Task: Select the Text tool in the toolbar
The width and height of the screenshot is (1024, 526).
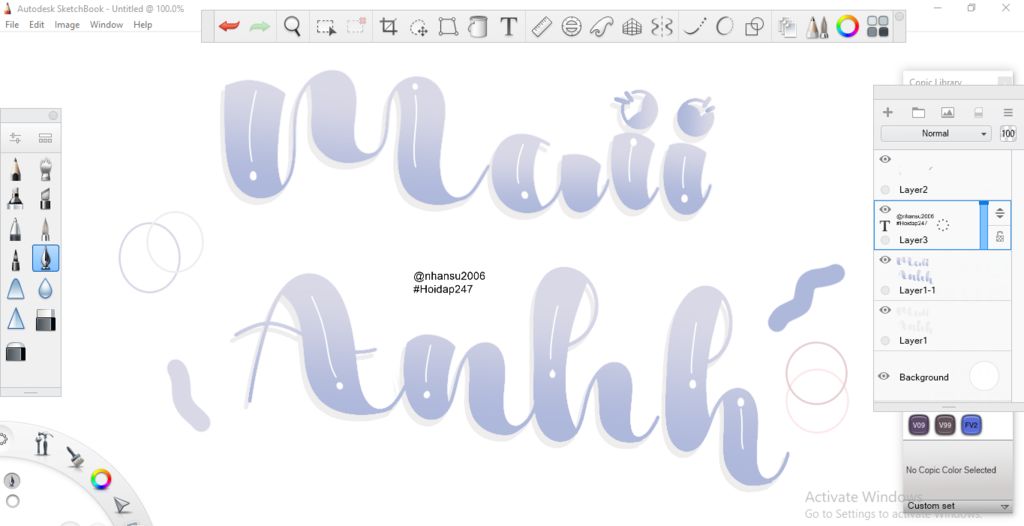Action: click(x=509, y=27)
